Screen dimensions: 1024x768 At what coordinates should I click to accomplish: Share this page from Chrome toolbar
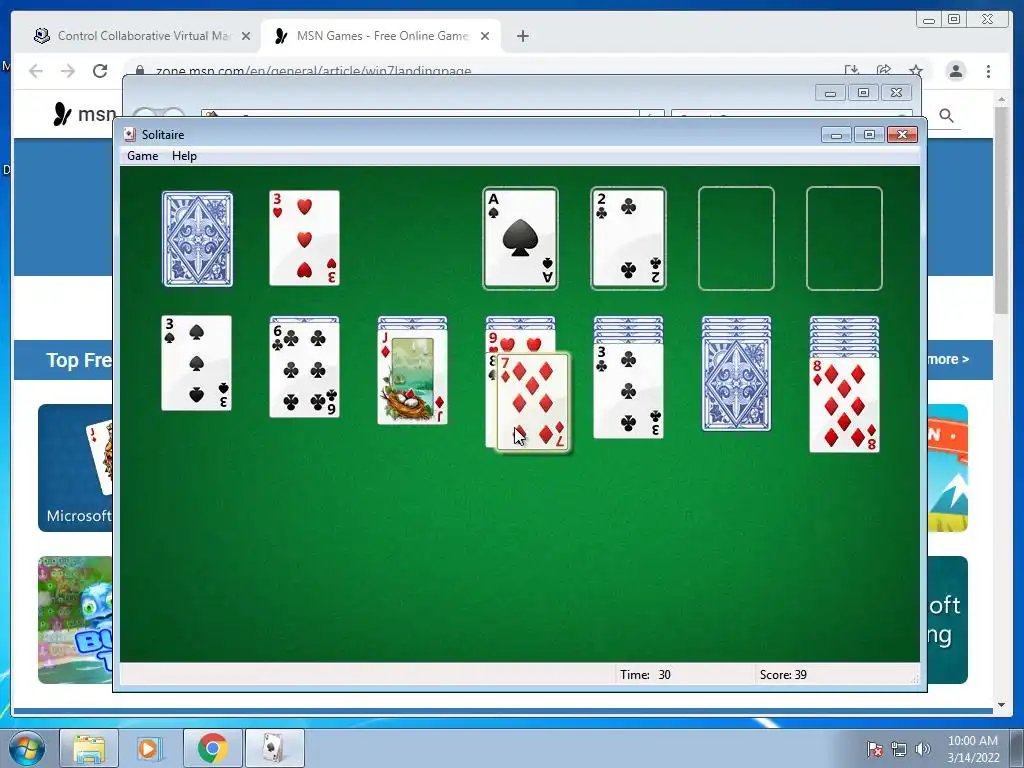click(x=884, y=71)
